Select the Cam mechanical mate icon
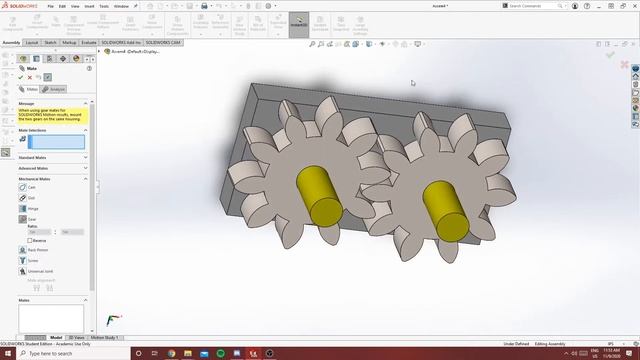Viewport: 640px width, 360px height. [22, 187]
